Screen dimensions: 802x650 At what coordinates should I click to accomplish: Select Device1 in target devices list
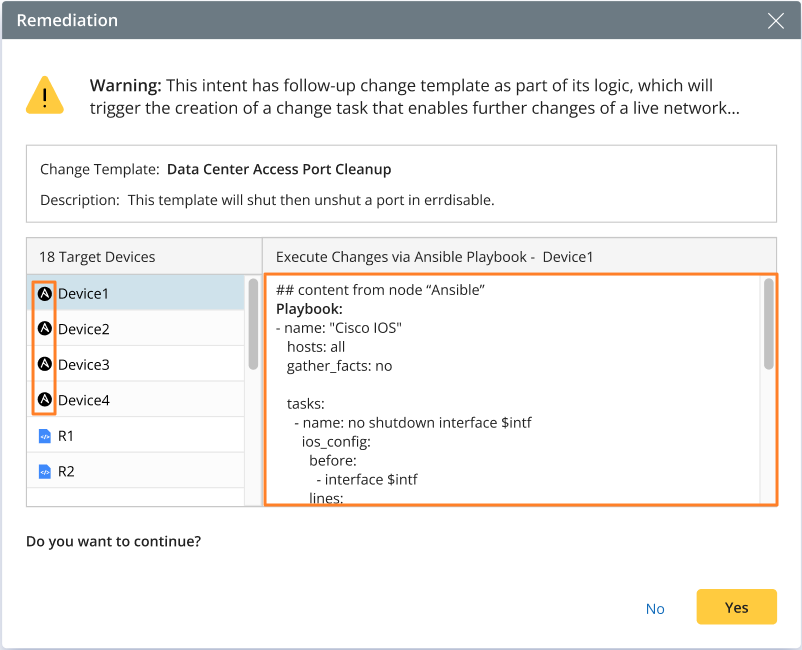(84, 294)
